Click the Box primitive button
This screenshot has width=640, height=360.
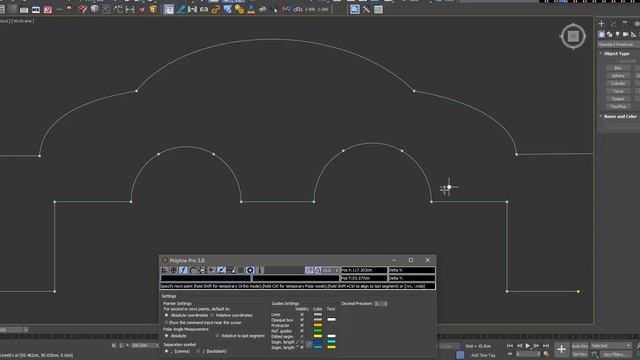coord(618,68)
